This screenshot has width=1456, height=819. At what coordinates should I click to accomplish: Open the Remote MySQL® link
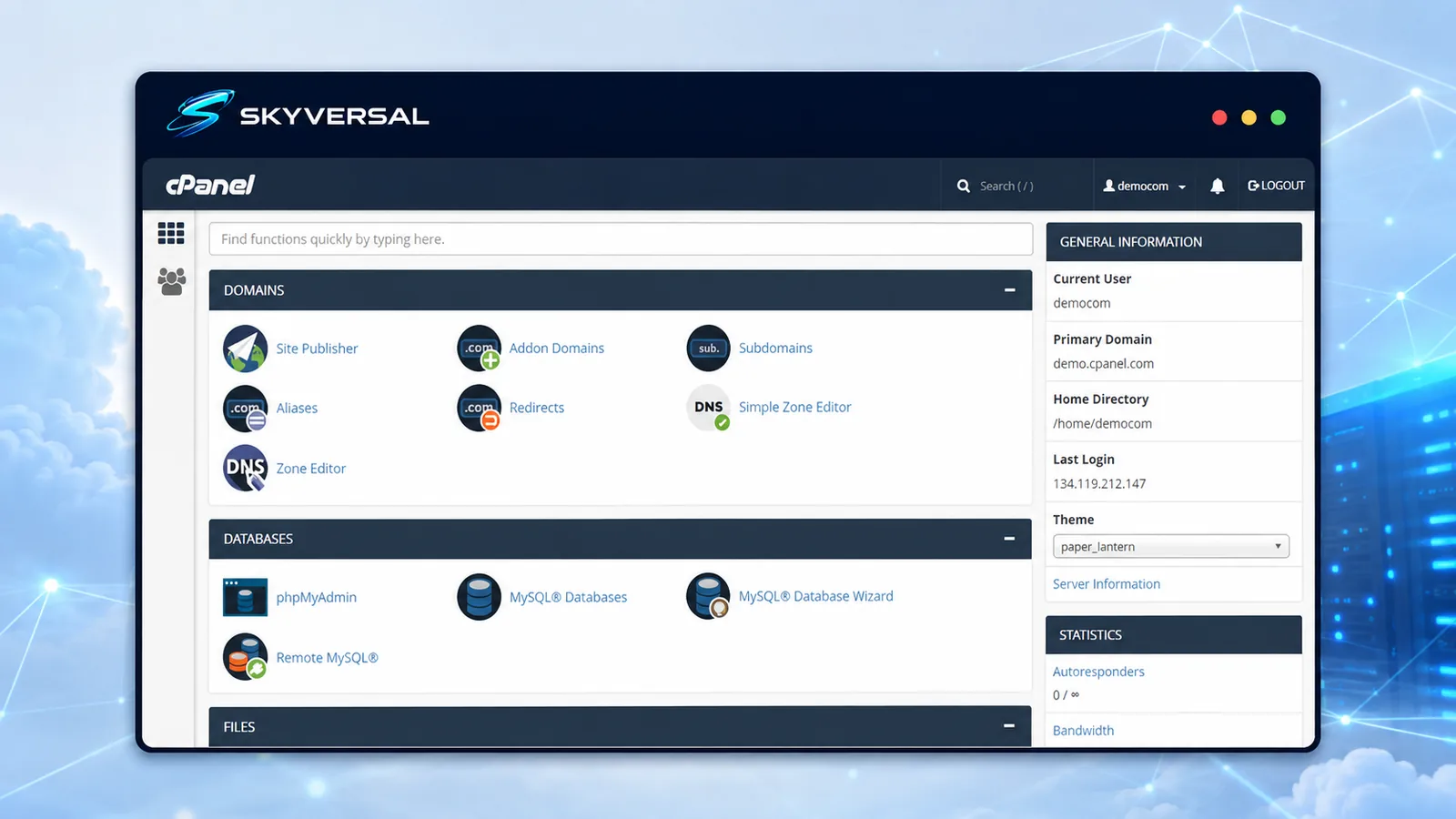[x=328, y=658]
